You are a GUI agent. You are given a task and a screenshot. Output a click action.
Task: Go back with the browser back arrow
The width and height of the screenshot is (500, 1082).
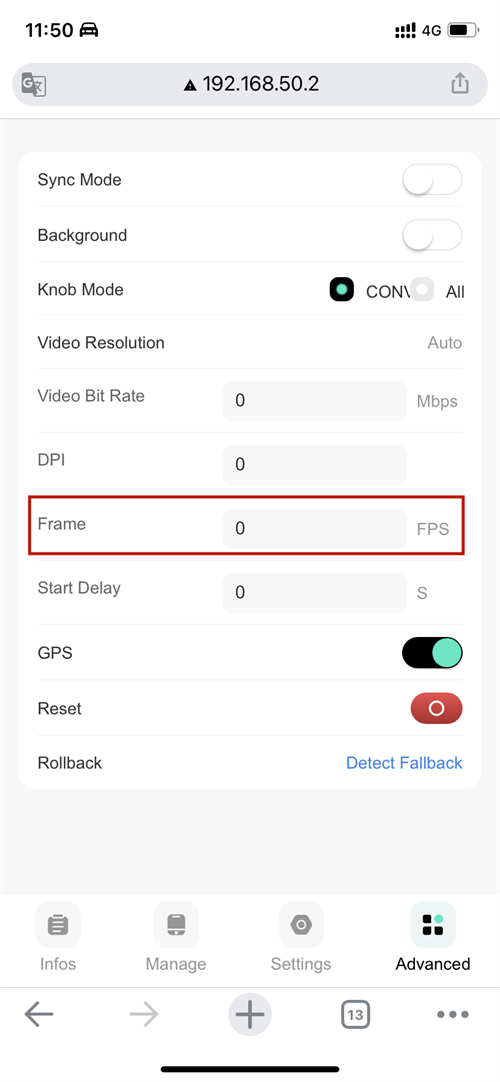tap(39, 1014)
